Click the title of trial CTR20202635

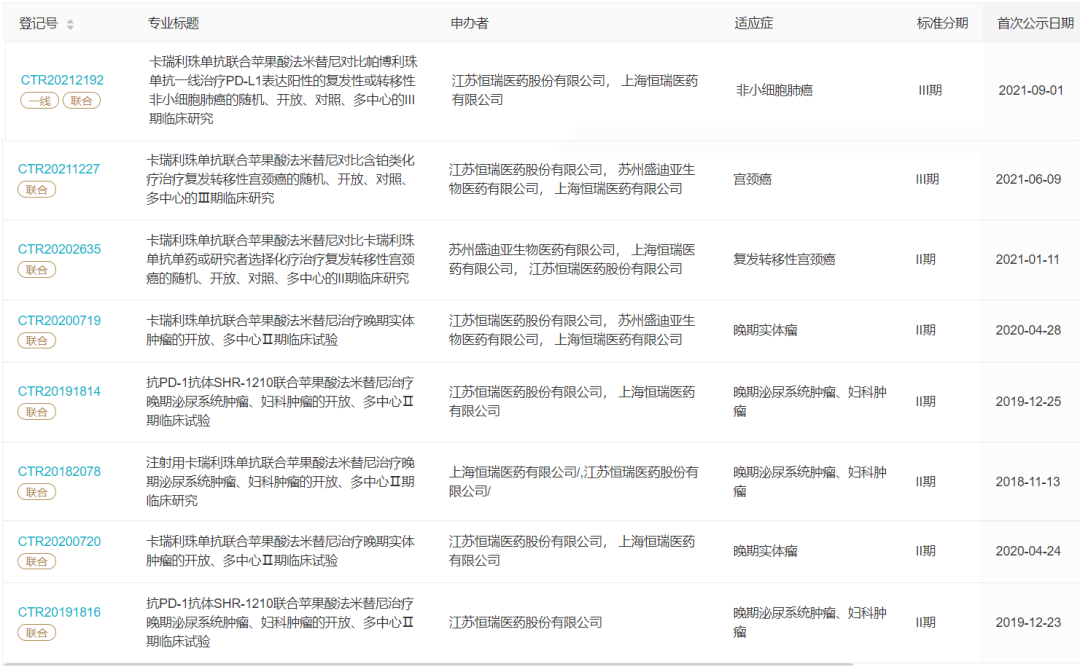click(x=280, y=259)
